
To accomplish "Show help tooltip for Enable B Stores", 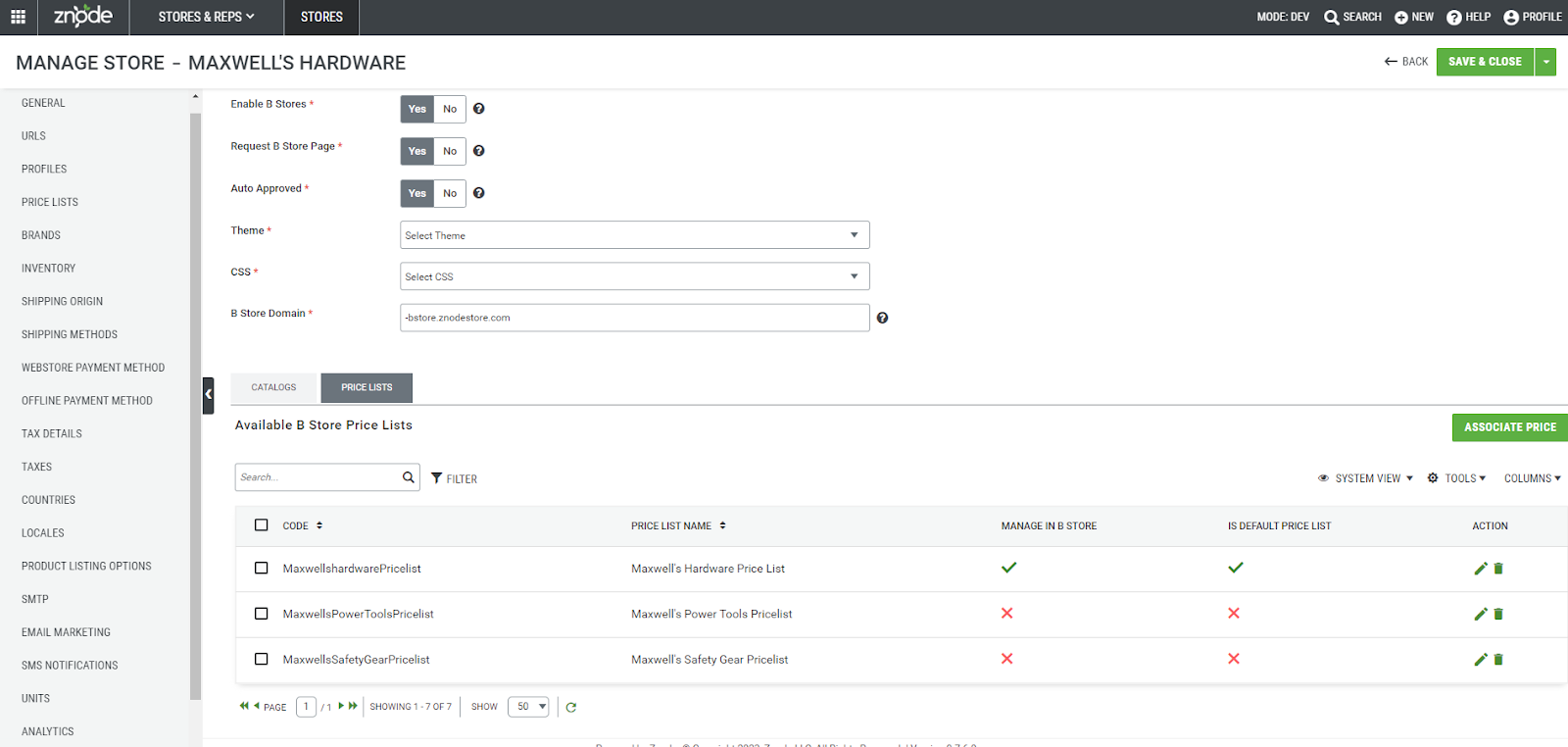I will 479,109.
